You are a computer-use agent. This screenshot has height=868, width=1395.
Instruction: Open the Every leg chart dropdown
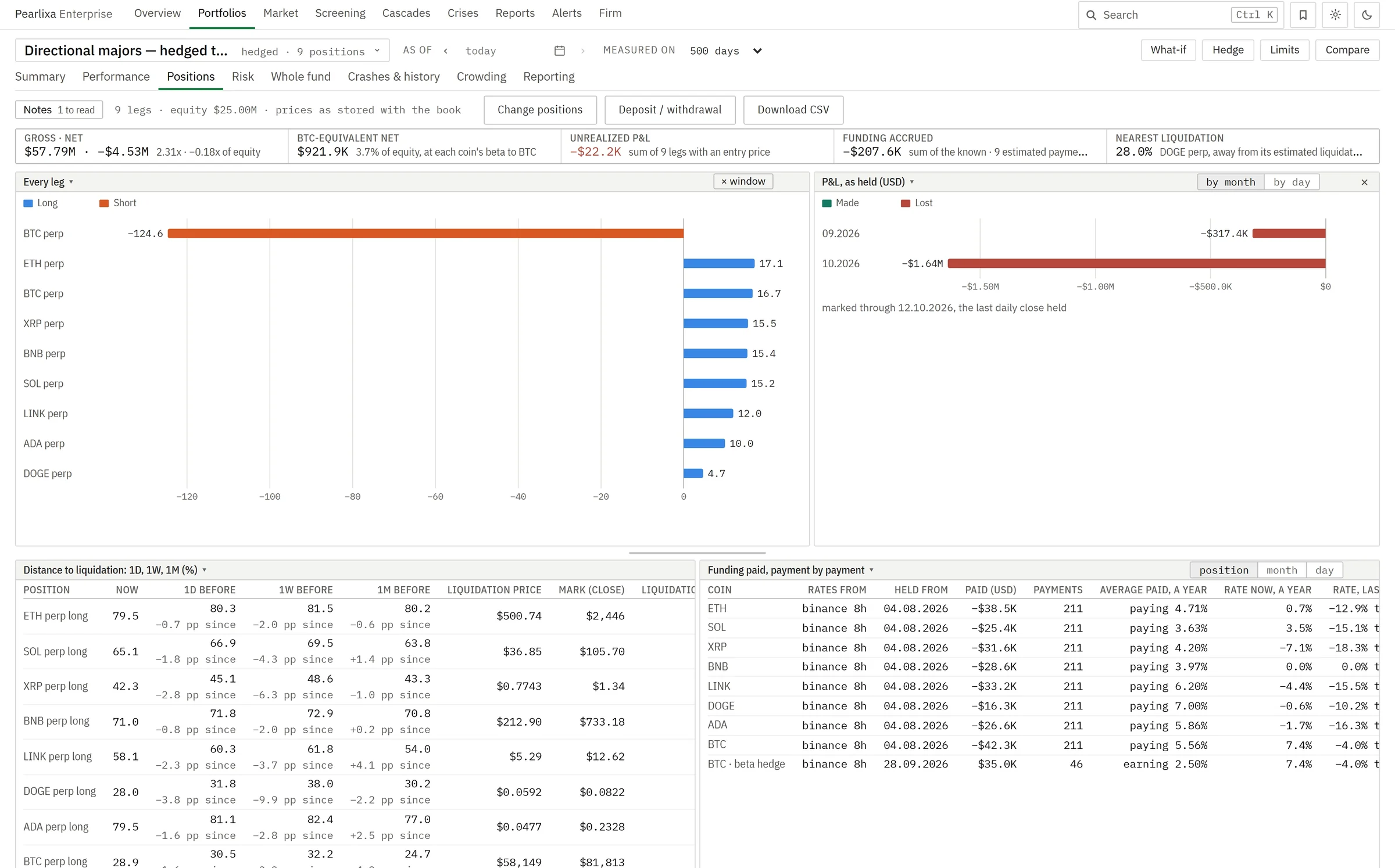click(x=48, y=182)
